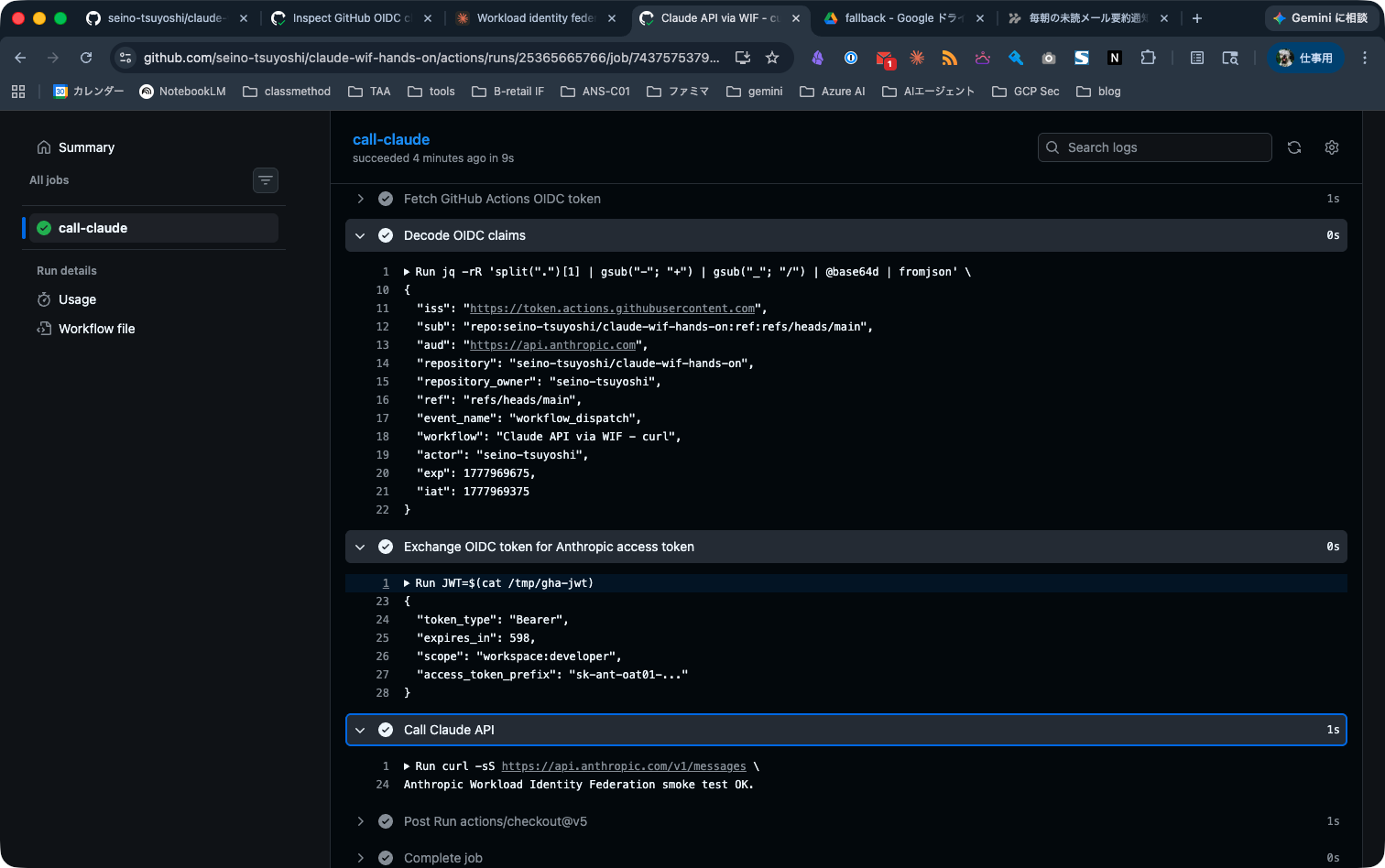Click the filter jobs icon button
Screen dimensions: 1385x868
[x=266, y=180]
